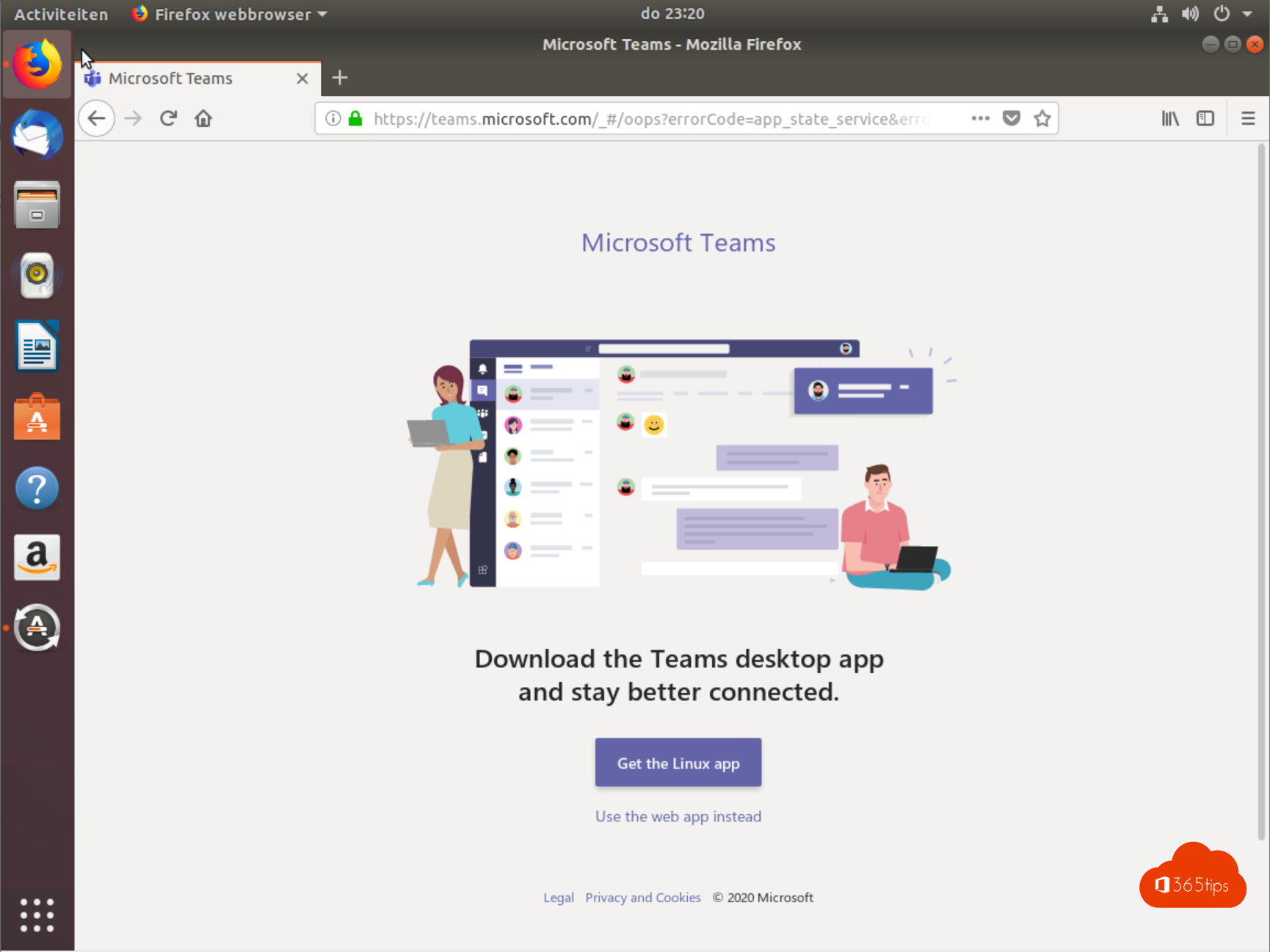This screenshot has height=952, width=1270.
Task: Open Ubuntu Software store icon
Action: [37, 417]
